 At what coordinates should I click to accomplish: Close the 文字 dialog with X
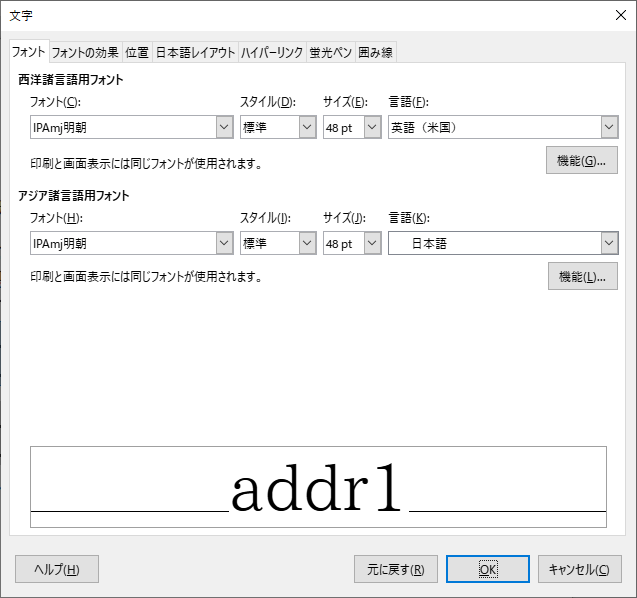621,15
